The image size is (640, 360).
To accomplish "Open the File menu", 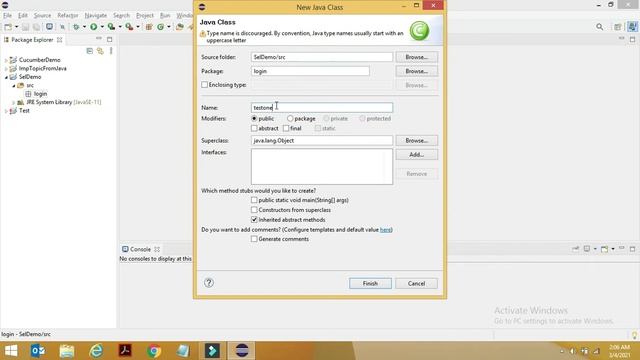I will pyautogui.click(x=7, y=15).
